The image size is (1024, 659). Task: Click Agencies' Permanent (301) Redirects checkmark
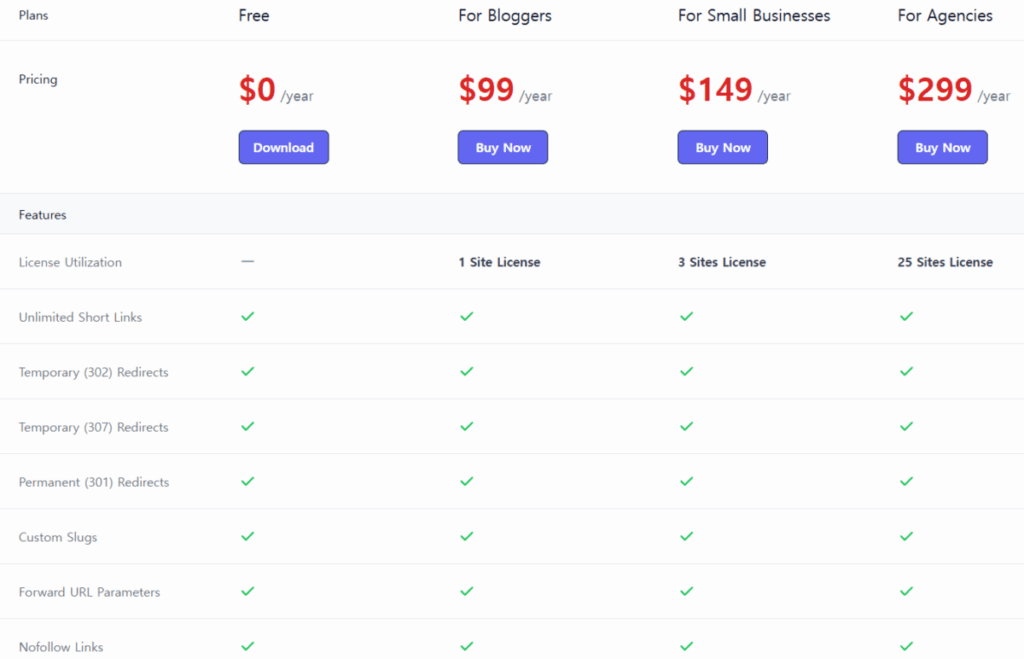coord(906,481)
